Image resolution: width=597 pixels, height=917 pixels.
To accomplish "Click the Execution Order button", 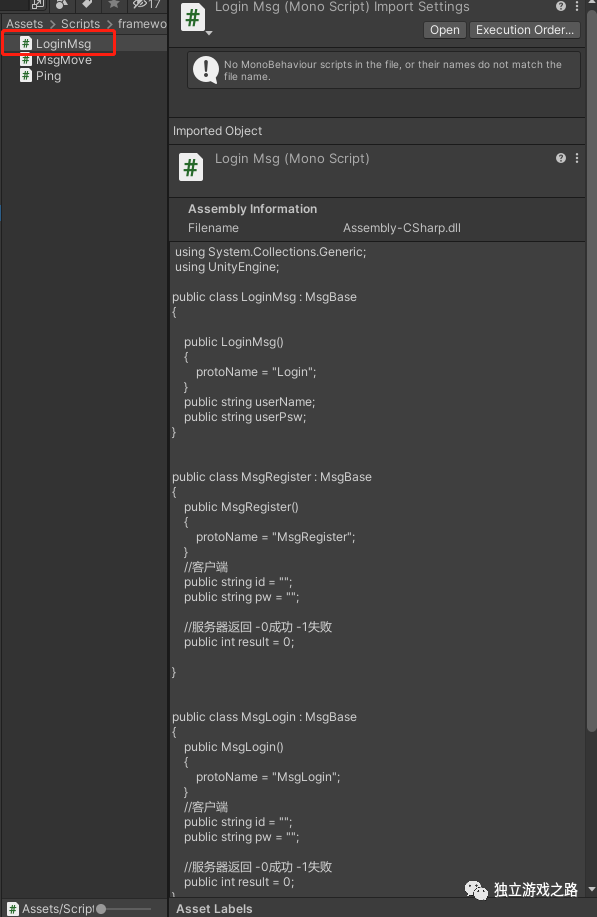I will (524, 30).
